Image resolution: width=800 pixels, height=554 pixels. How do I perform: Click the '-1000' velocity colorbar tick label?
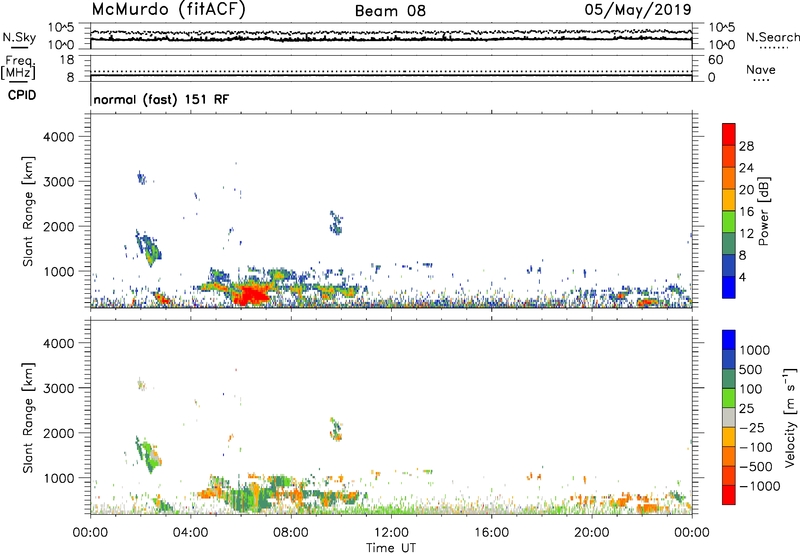tap(759, 486)
